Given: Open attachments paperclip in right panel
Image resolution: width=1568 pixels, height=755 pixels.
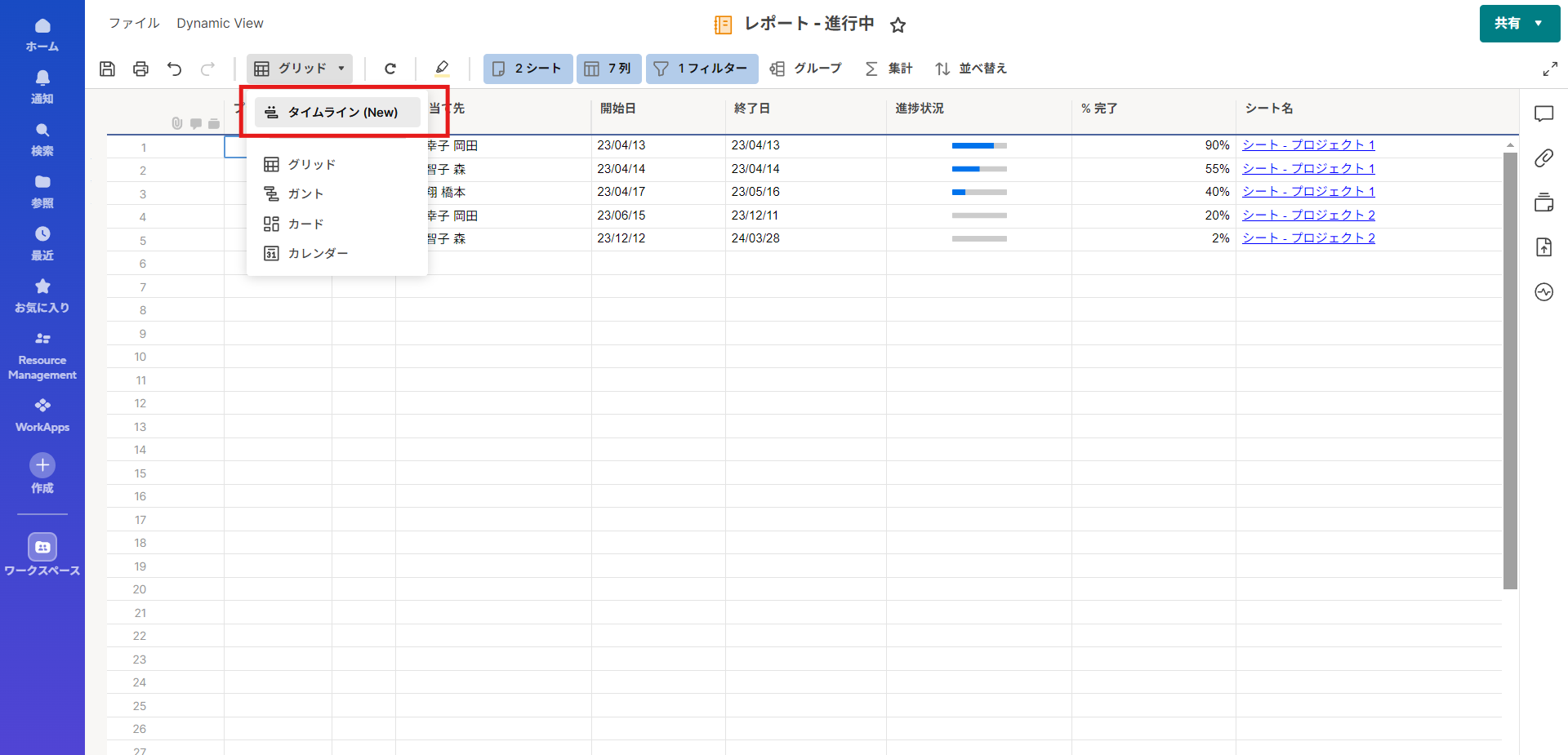Looking at the screenshot, I should 1543,158.
